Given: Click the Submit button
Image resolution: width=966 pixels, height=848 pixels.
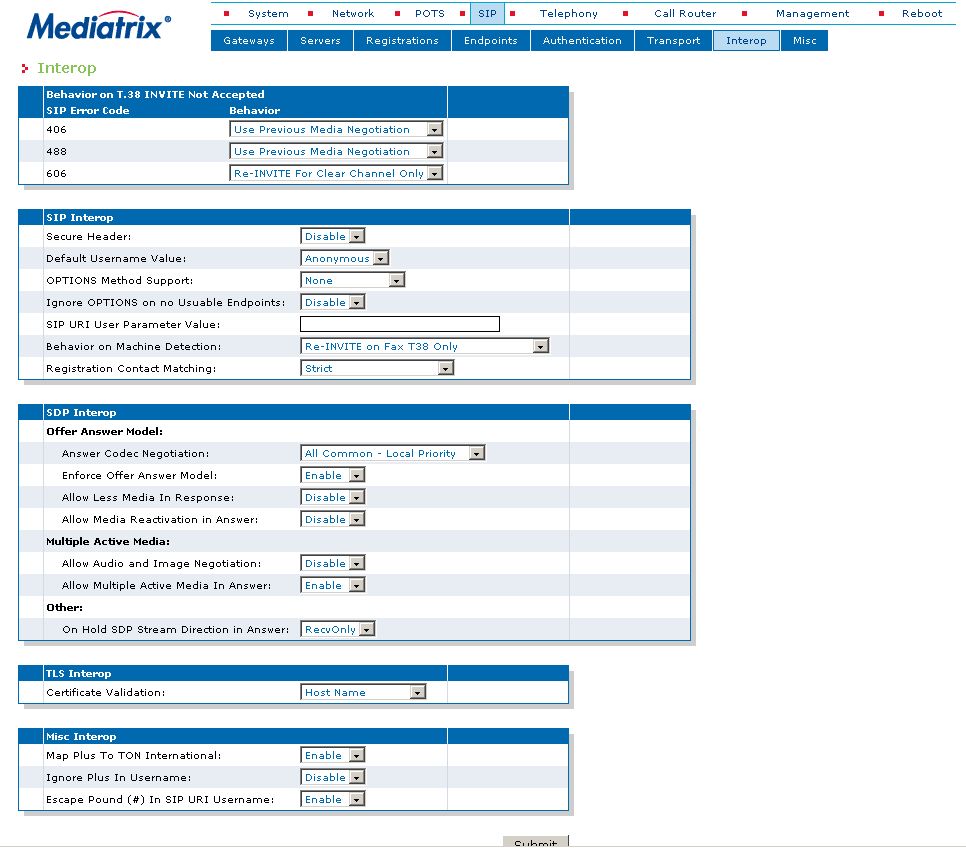Looking at the screenshot, I should click(x=535, y=842).
